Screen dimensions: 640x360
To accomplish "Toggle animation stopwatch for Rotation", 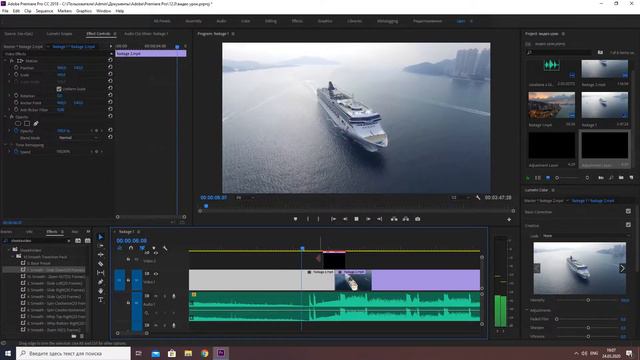I will pos(16,96).
